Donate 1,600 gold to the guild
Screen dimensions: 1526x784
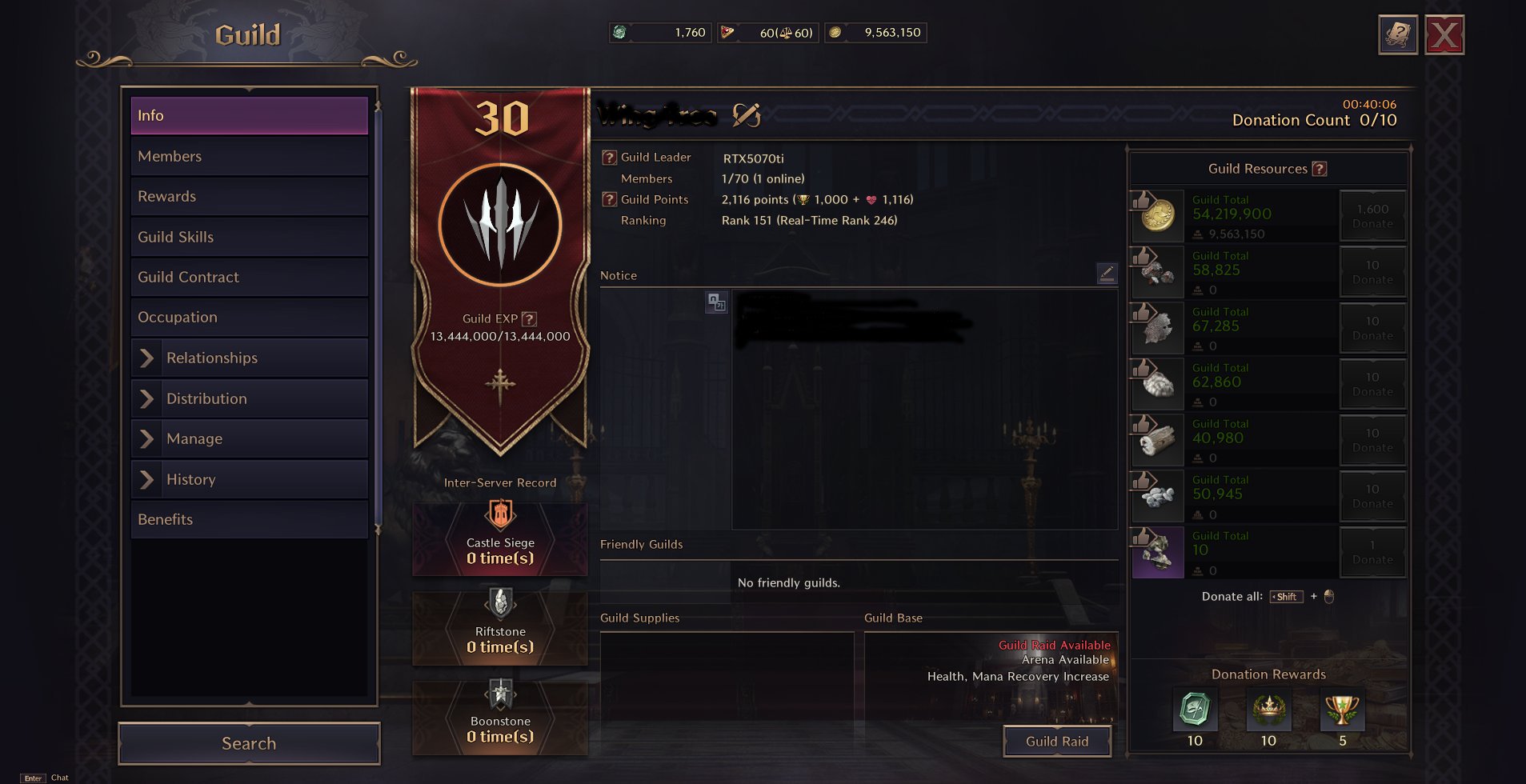coord(1372,216)
